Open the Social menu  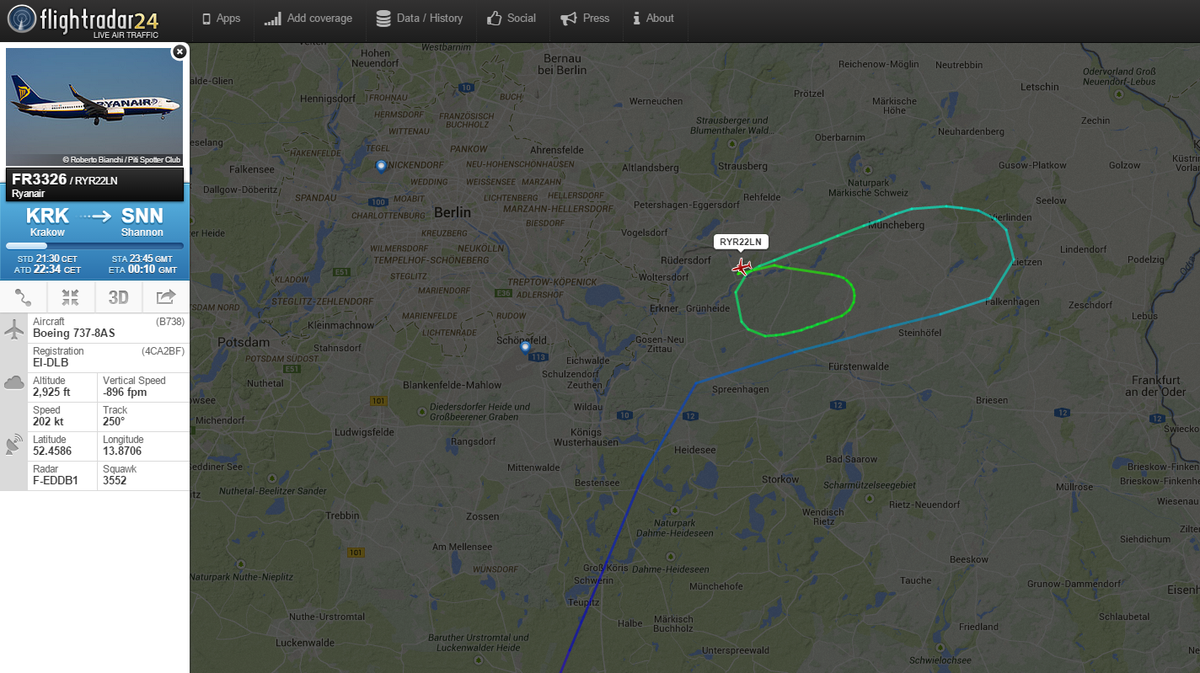coord(512,18)
